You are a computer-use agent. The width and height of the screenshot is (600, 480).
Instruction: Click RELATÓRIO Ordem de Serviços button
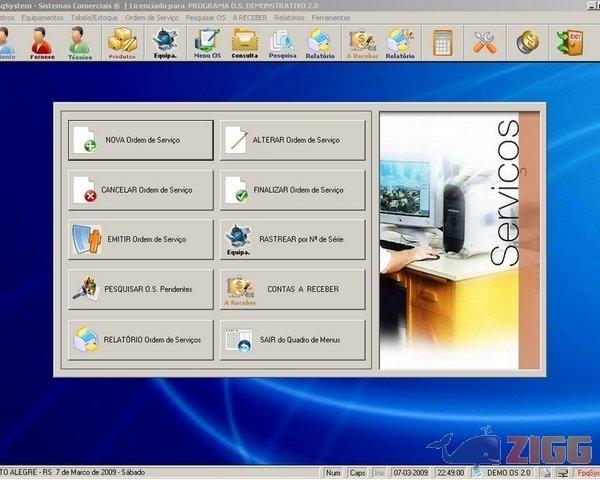pyautogui.click(x=140, y=340)
